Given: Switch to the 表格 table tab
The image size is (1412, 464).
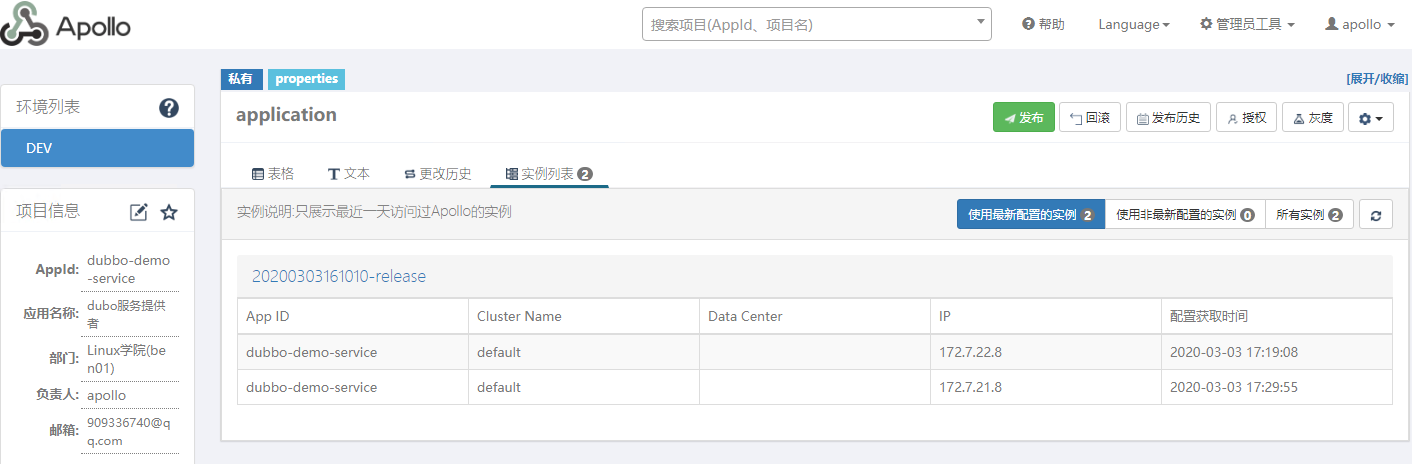Looking at the screenshot, I should [x=273, y=173].
